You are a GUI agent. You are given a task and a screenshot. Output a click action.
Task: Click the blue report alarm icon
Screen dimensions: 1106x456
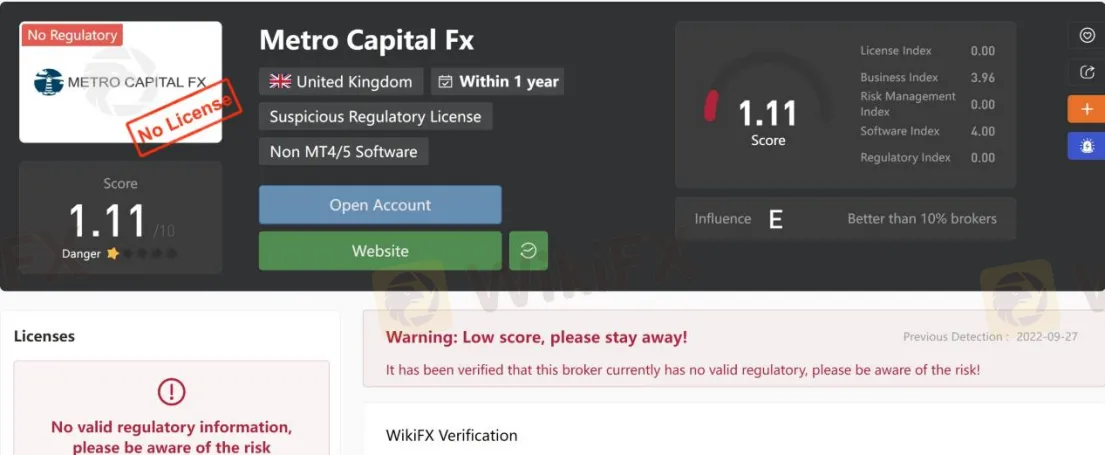pos(1086,145)
